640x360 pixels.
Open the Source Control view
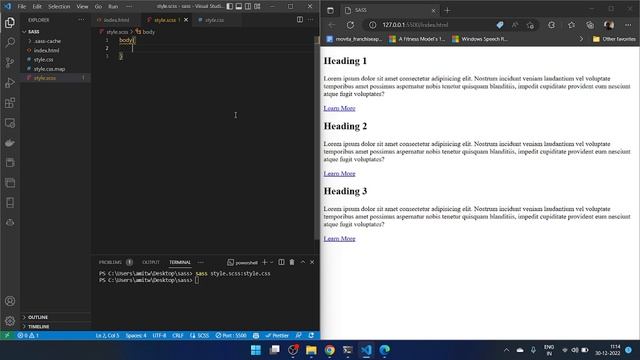click(10, 62)
